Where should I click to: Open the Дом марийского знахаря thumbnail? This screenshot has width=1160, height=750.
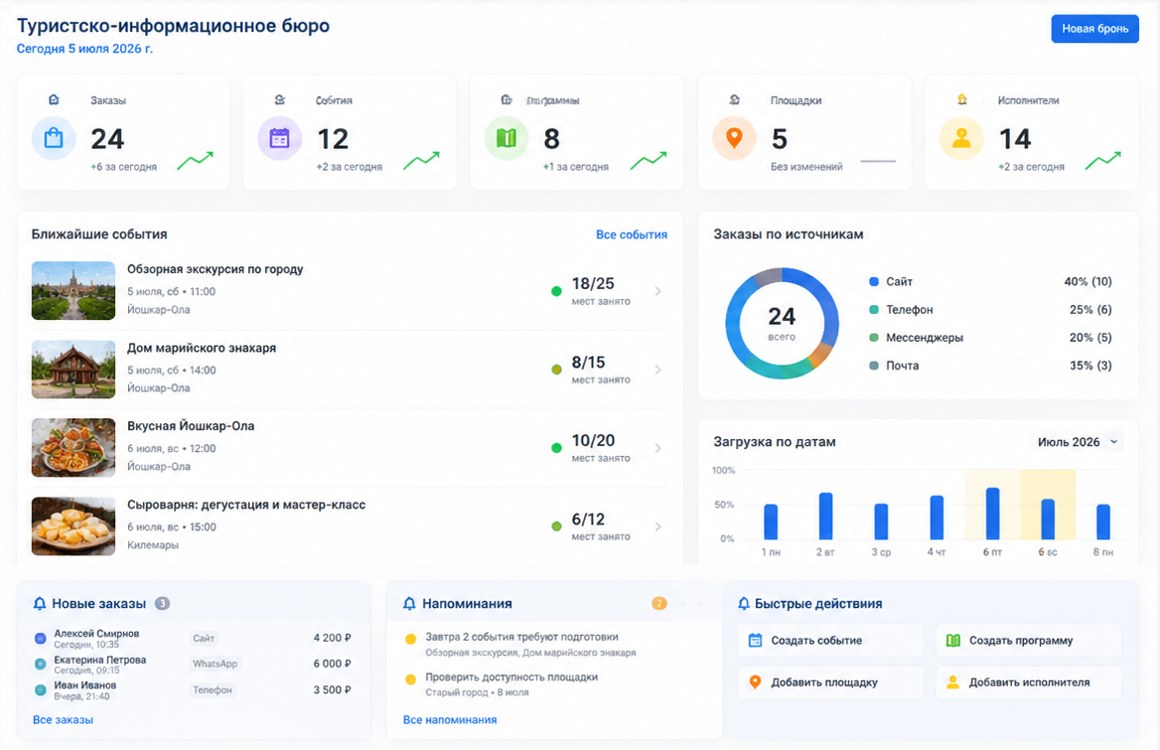click(x=73, y=369)
